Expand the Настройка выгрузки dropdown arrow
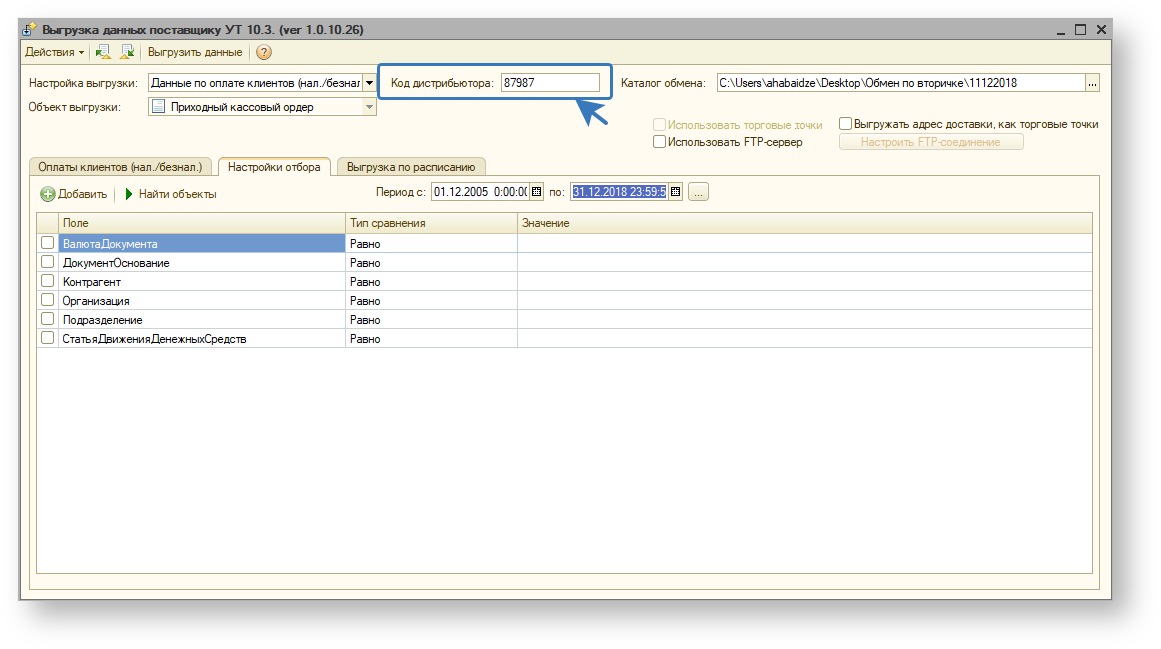 point(369,84)
